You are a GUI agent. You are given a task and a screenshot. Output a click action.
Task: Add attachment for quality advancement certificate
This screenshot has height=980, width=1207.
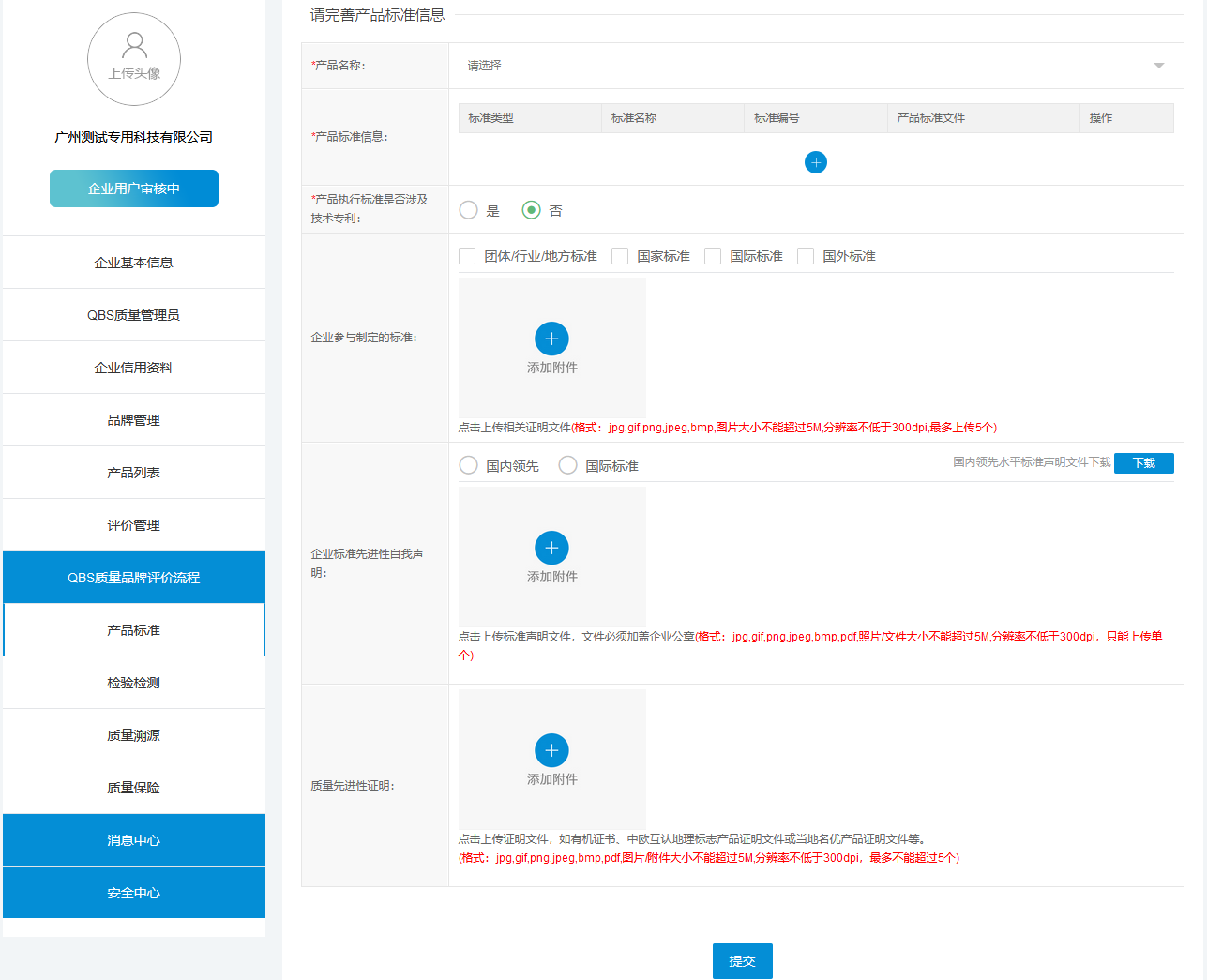tap(551, 750)
